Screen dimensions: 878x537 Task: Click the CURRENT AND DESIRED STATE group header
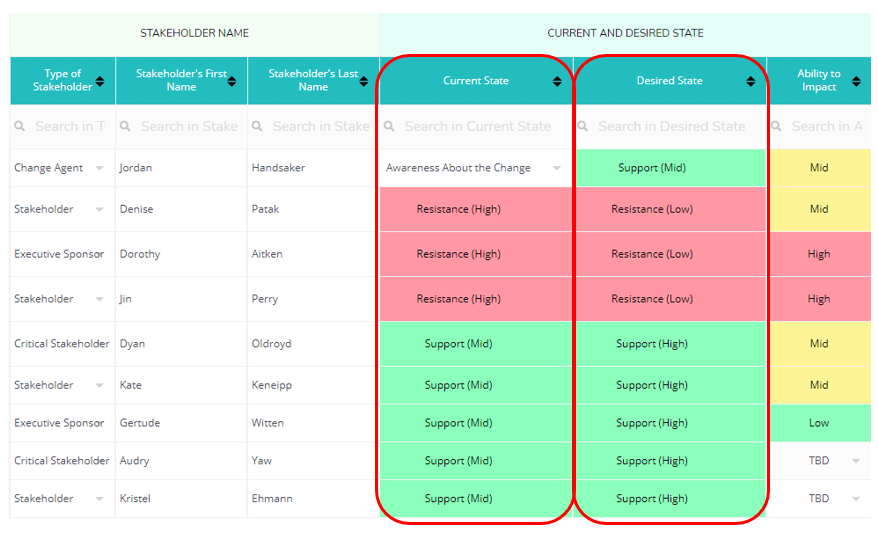(625, 33)
